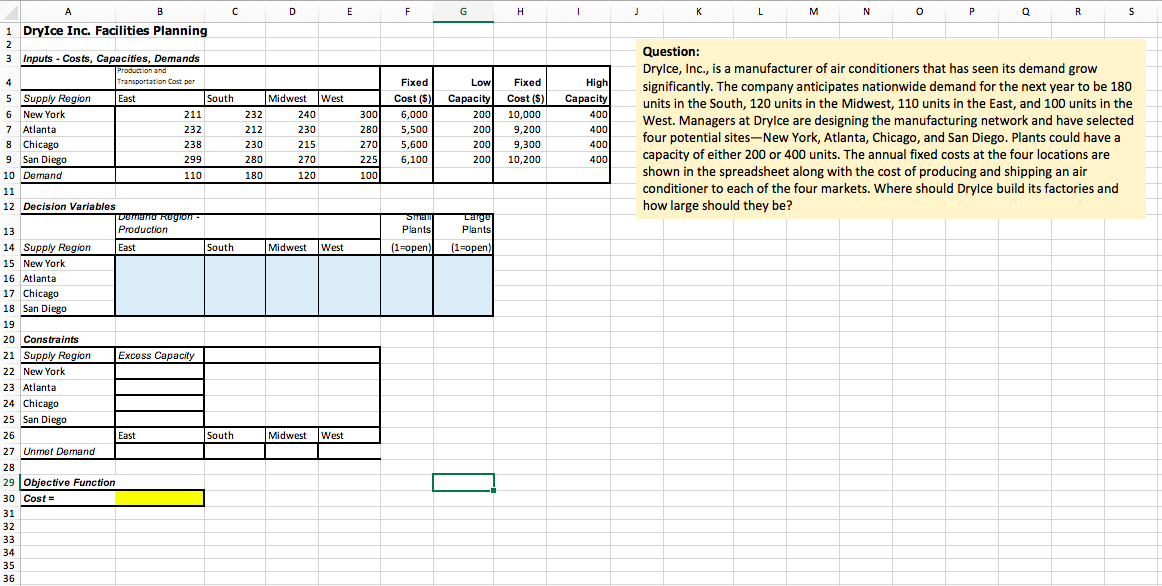Click the Small Plants (1=open) heading
The width and height of the screenshot is (1162, 586).
(411, 233)
